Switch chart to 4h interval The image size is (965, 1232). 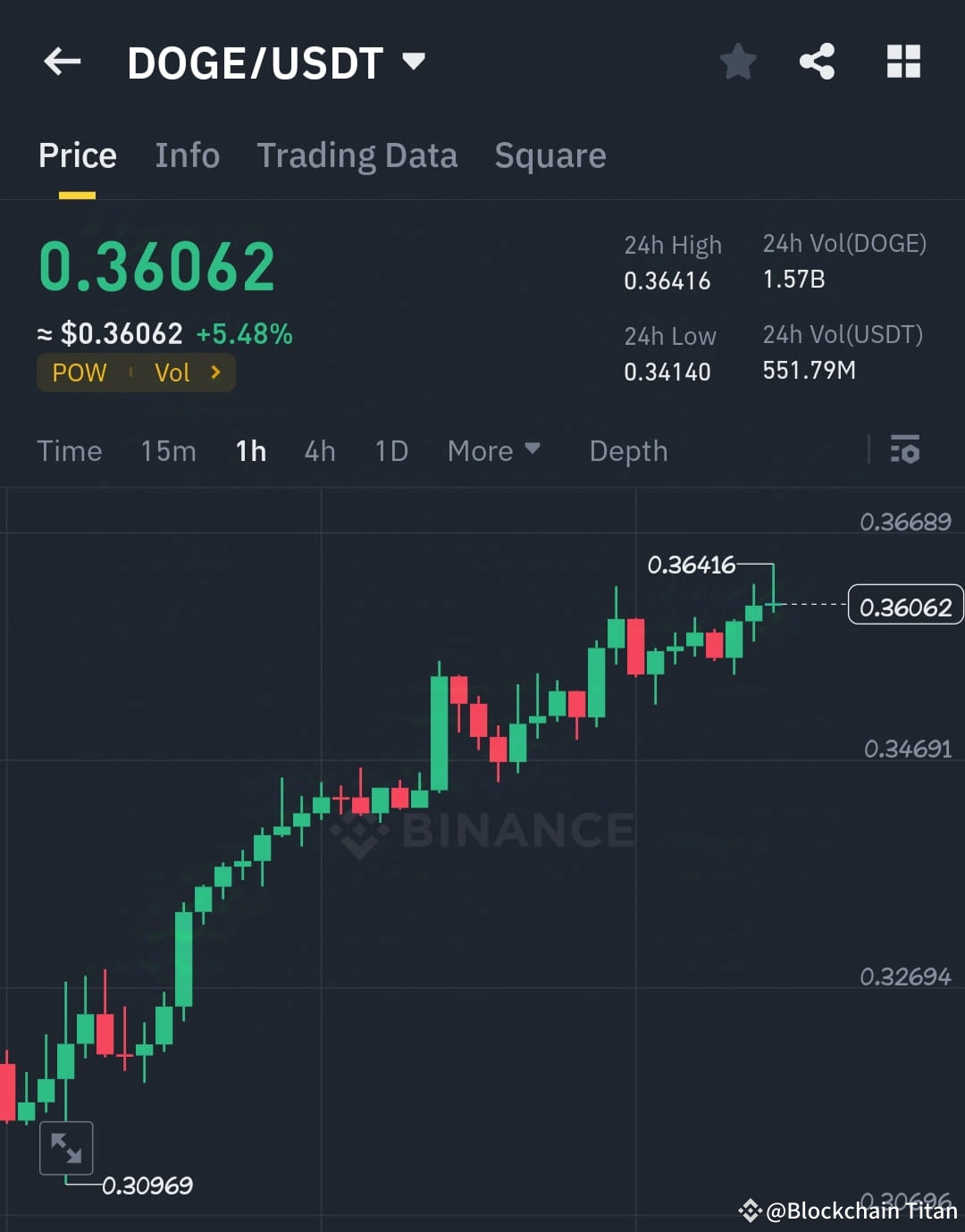pos(319,451)
